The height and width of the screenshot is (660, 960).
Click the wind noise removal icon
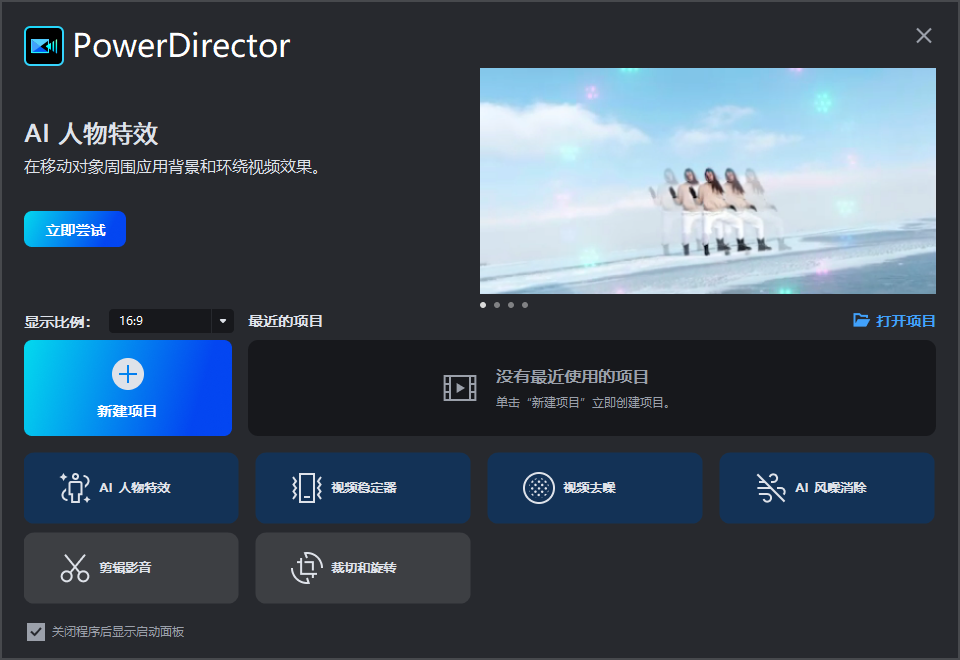click(x=771, y=488)
